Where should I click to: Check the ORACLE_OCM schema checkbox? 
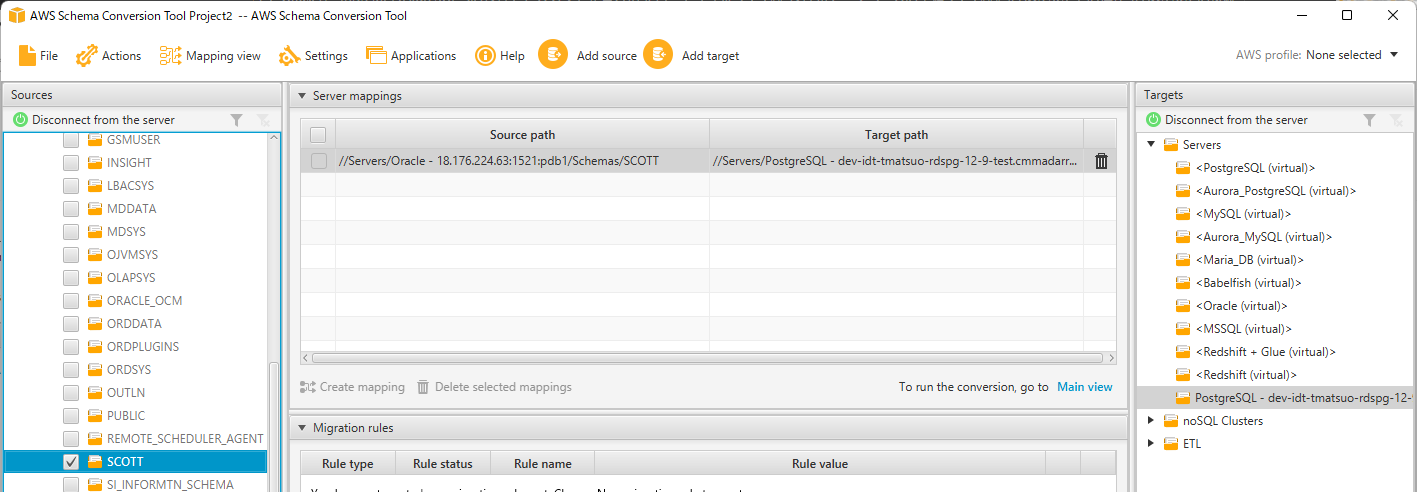click(71, 301)
